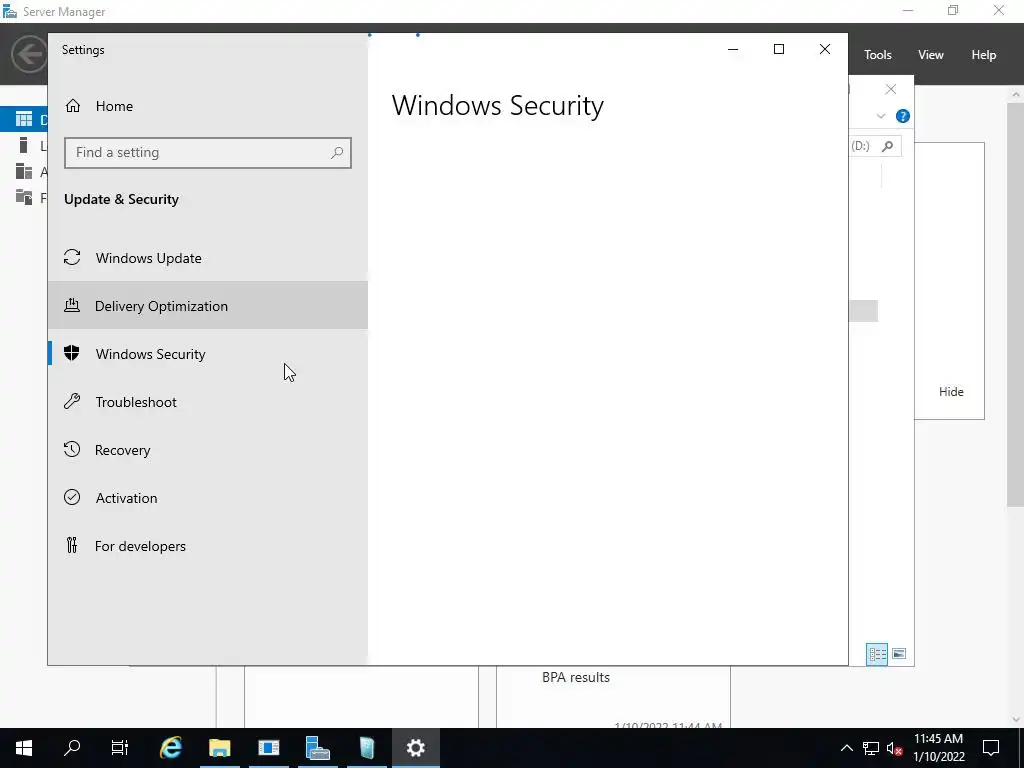Select the Dashboard icon in Server Manager

pos(24,119)
